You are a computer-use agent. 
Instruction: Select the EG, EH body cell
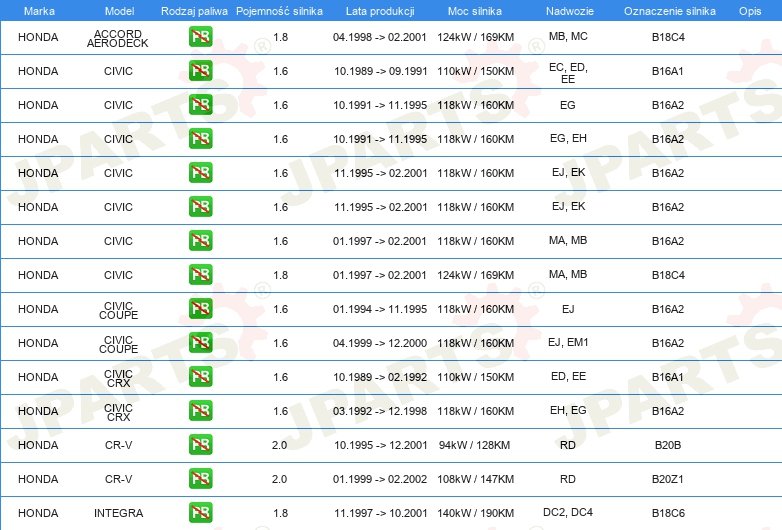(x=568, y=138)
